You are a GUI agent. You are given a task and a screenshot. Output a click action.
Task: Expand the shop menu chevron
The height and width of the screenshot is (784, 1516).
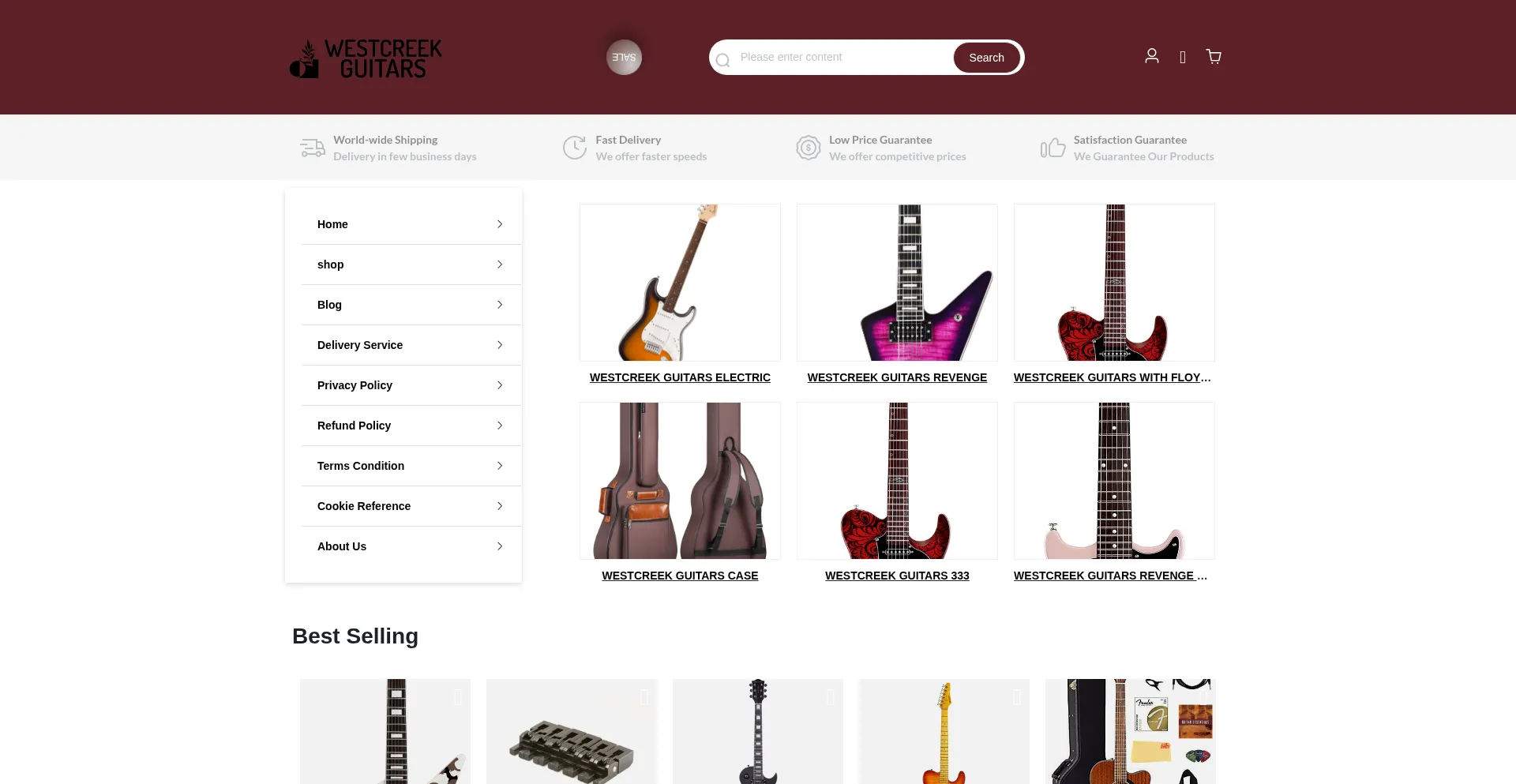500,264
